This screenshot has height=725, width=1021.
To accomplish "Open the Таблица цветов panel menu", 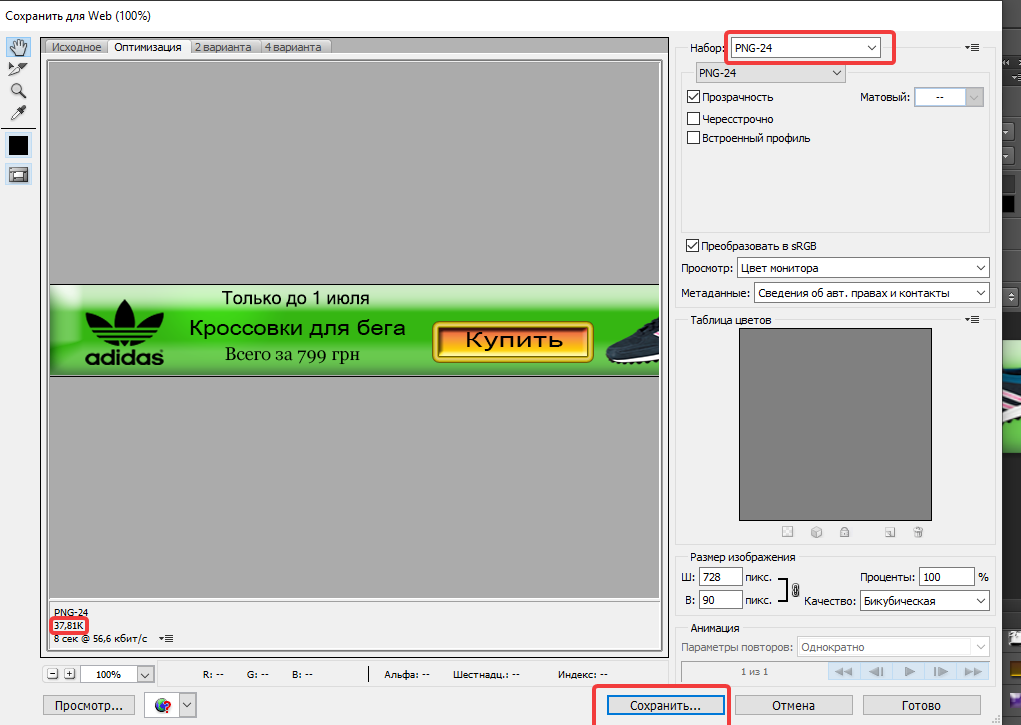I will [x=972, y=320].
